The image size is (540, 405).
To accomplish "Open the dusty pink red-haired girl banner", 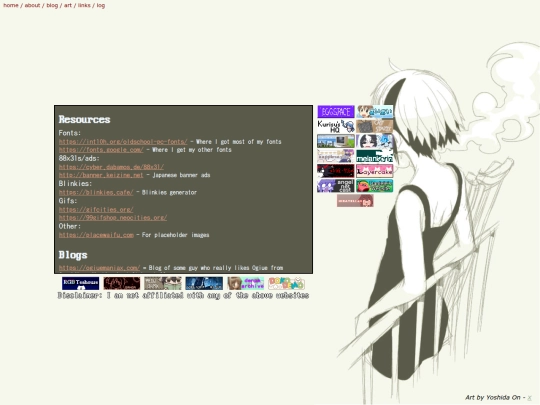I will pyautogui.click(x=355, y=200).
